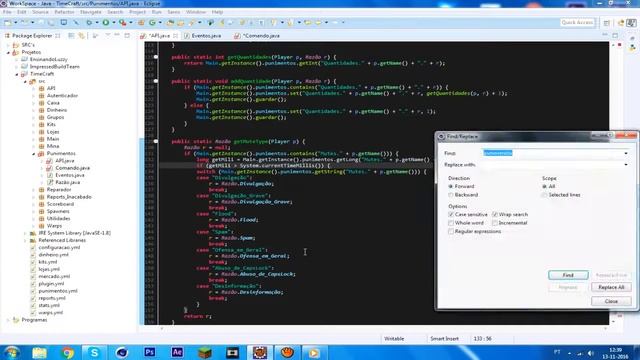Open the Search menu

tap(115, 12)
